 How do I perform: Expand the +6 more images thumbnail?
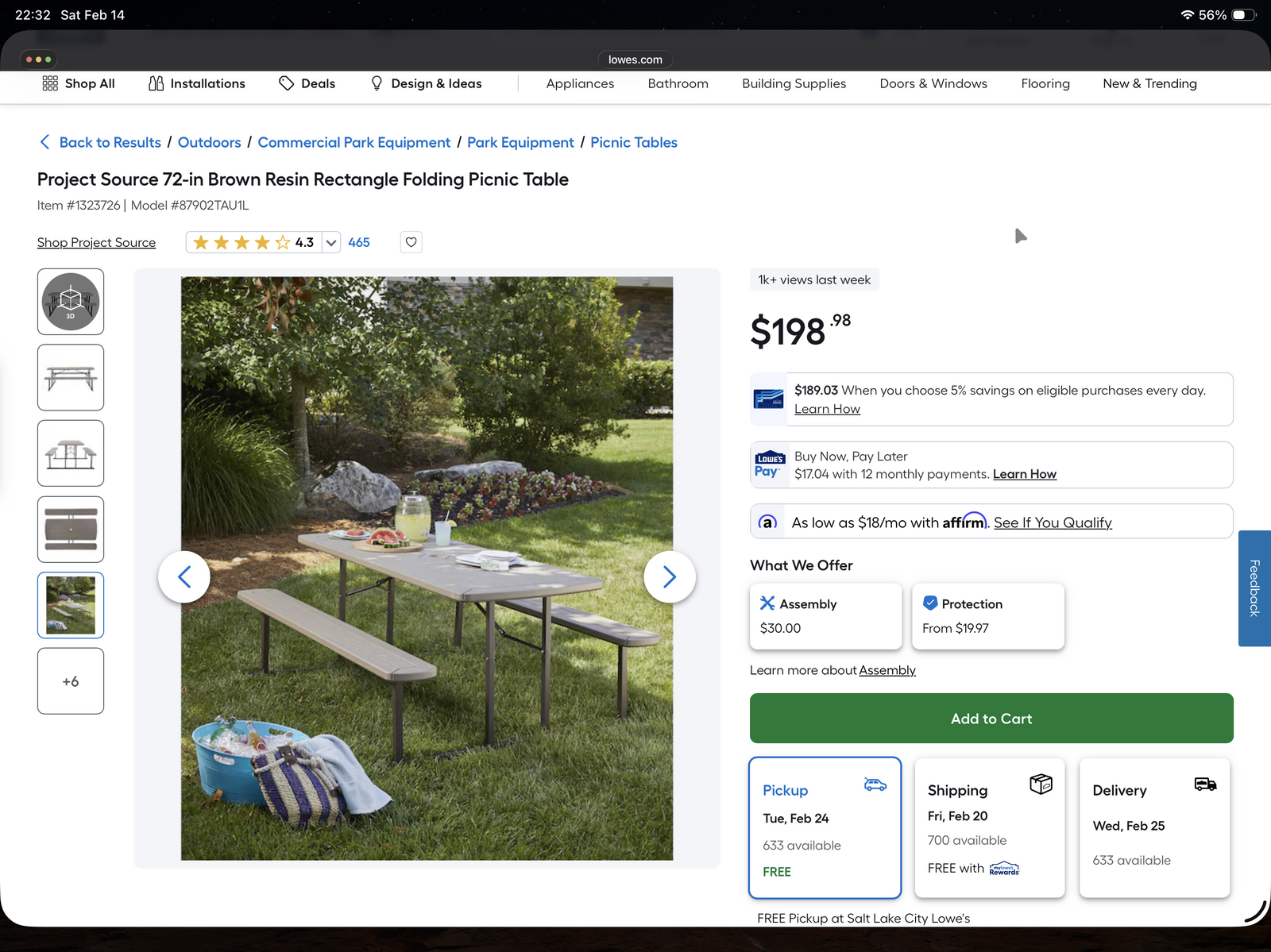pyautogui.click(x=71, y=681)
